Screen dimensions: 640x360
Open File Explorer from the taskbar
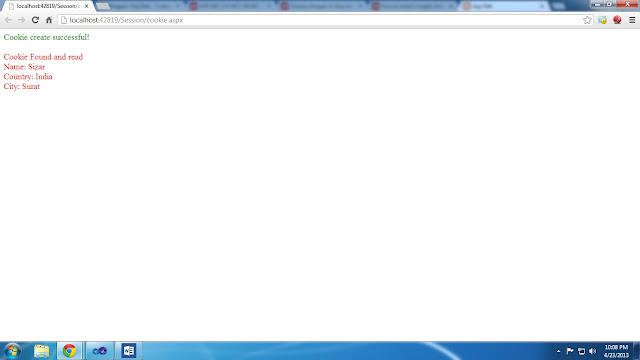41,351
